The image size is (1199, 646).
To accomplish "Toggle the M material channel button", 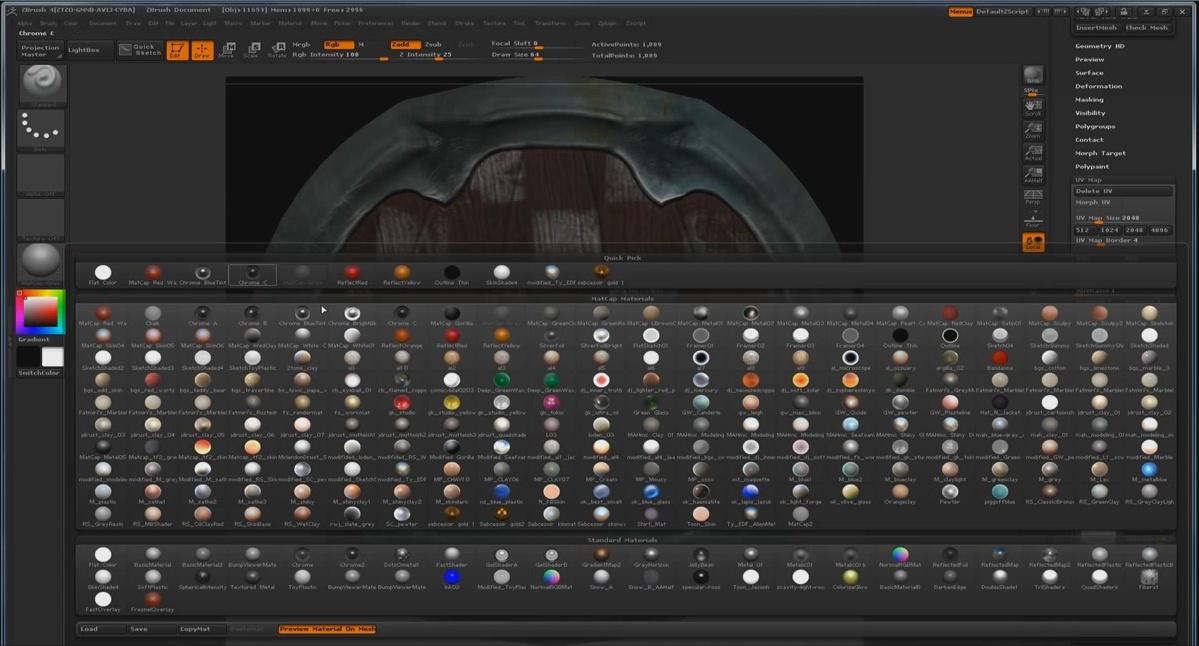I will [361, 44].
